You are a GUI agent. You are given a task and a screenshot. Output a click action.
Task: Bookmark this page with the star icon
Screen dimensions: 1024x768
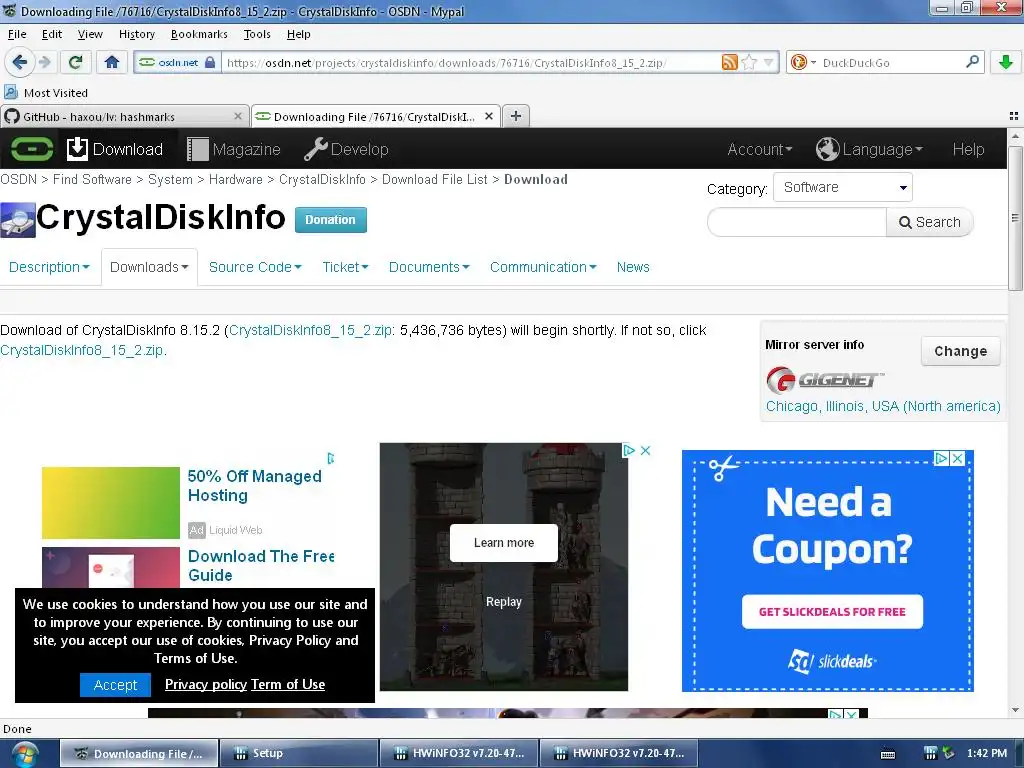[x=749, y=63]
